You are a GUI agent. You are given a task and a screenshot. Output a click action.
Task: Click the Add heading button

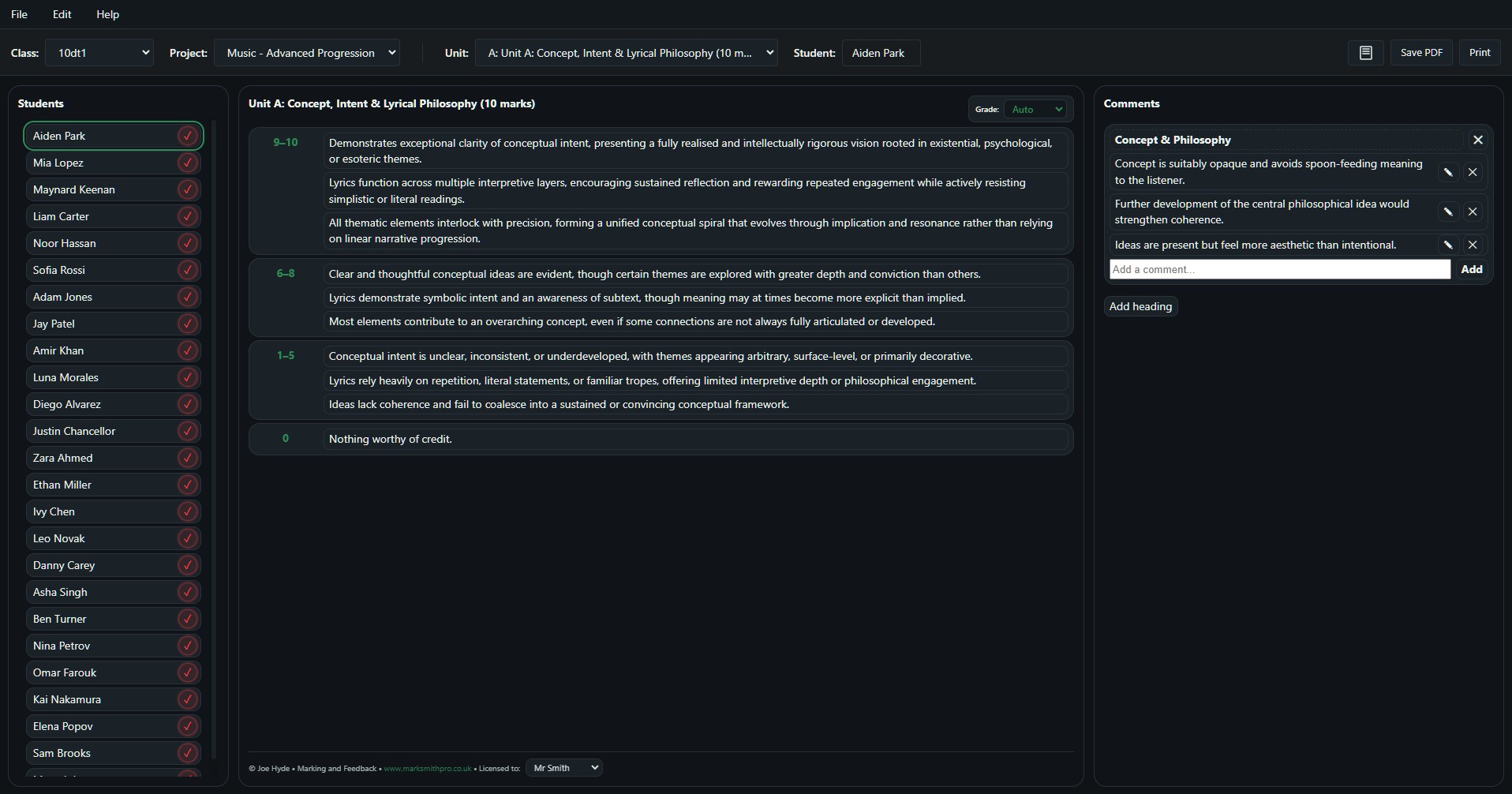click(1140, 306)
